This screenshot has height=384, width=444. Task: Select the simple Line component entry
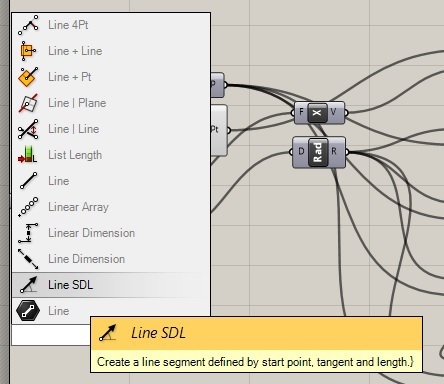[111, 181]
